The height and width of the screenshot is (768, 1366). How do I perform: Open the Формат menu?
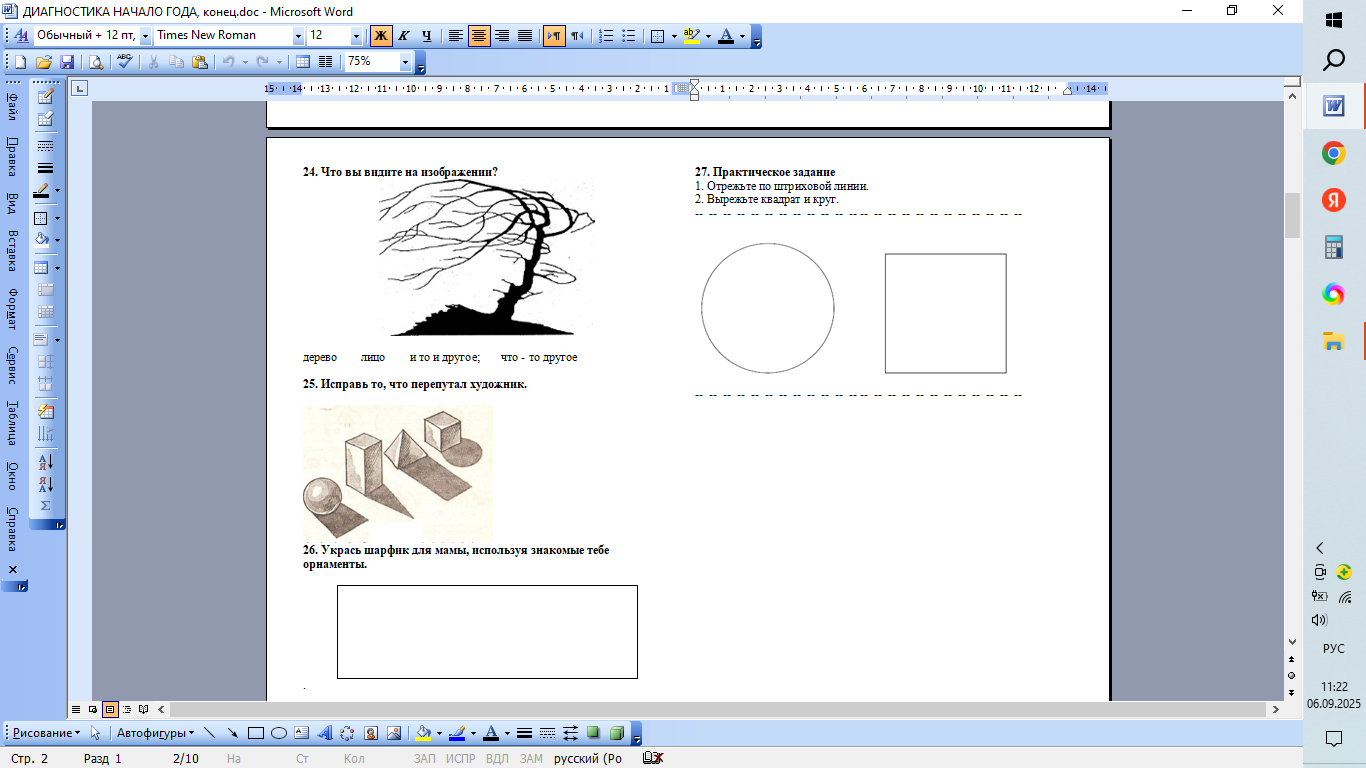coord(13,309)
